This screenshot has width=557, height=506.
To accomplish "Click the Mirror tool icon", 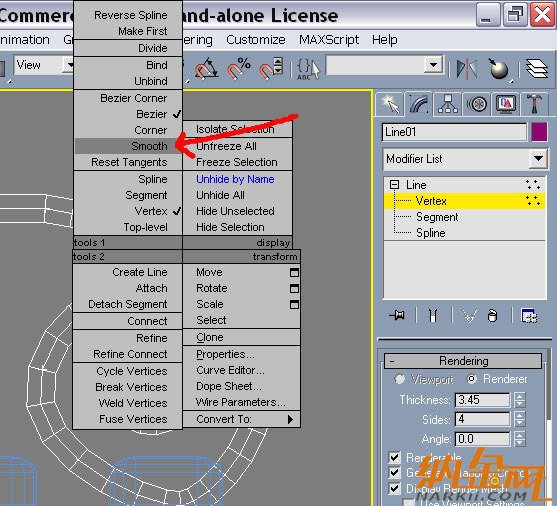I will coord(466,68).
